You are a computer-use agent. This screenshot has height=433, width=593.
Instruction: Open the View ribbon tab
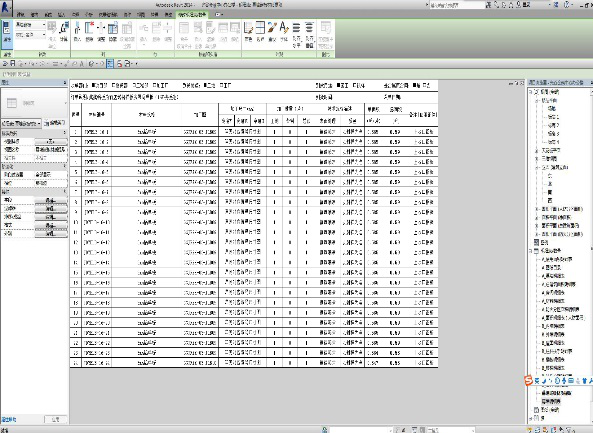[x=141, y=15]
